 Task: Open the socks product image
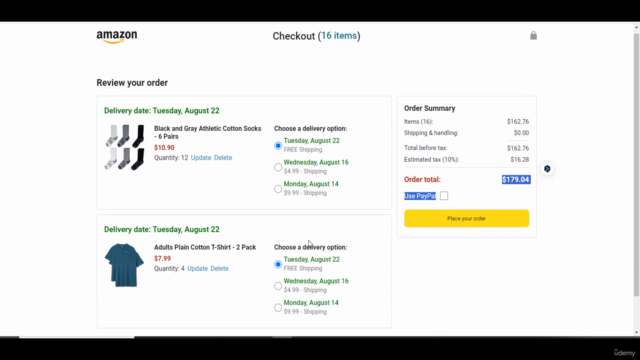124,147
